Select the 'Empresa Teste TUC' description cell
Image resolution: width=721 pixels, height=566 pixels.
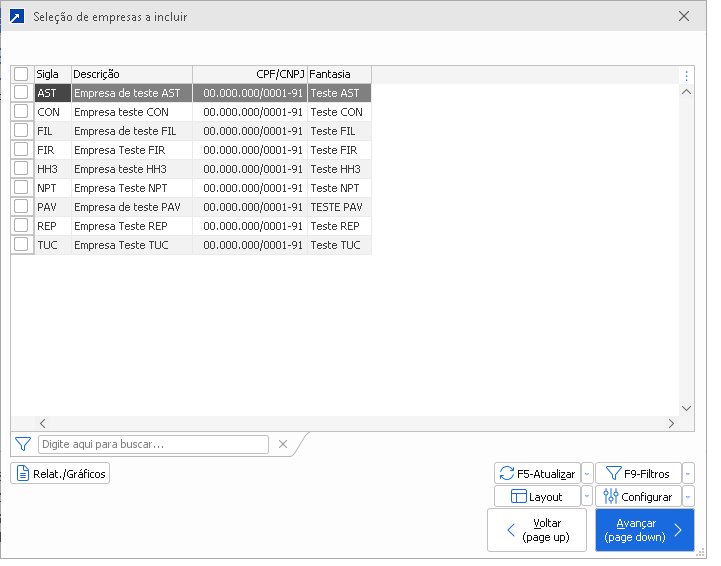[132, 245]
